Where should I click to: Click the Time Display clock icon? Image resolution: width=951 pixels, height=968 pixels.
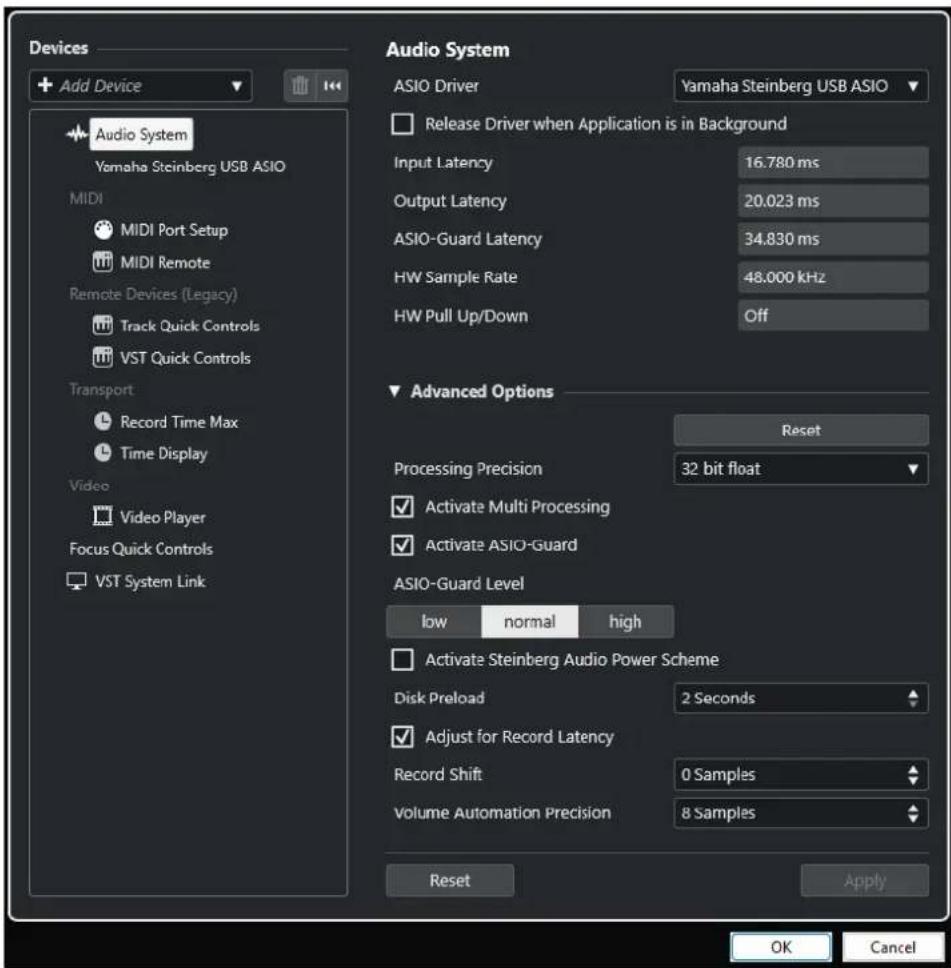click(x=103, y=453)
